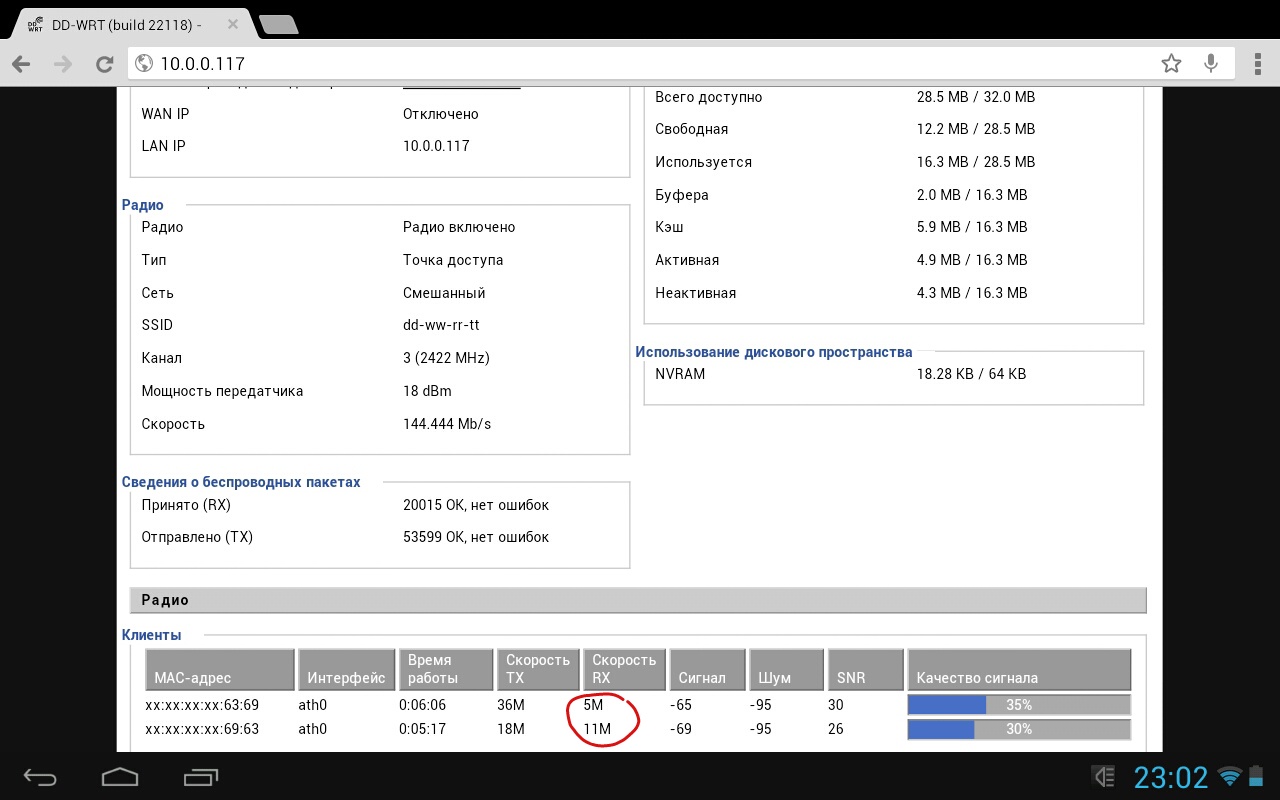The height and width of the screenshot is (800, 1280).
Task: Open the Chrome three-dot menu
Action: (x=1257, y=64)
